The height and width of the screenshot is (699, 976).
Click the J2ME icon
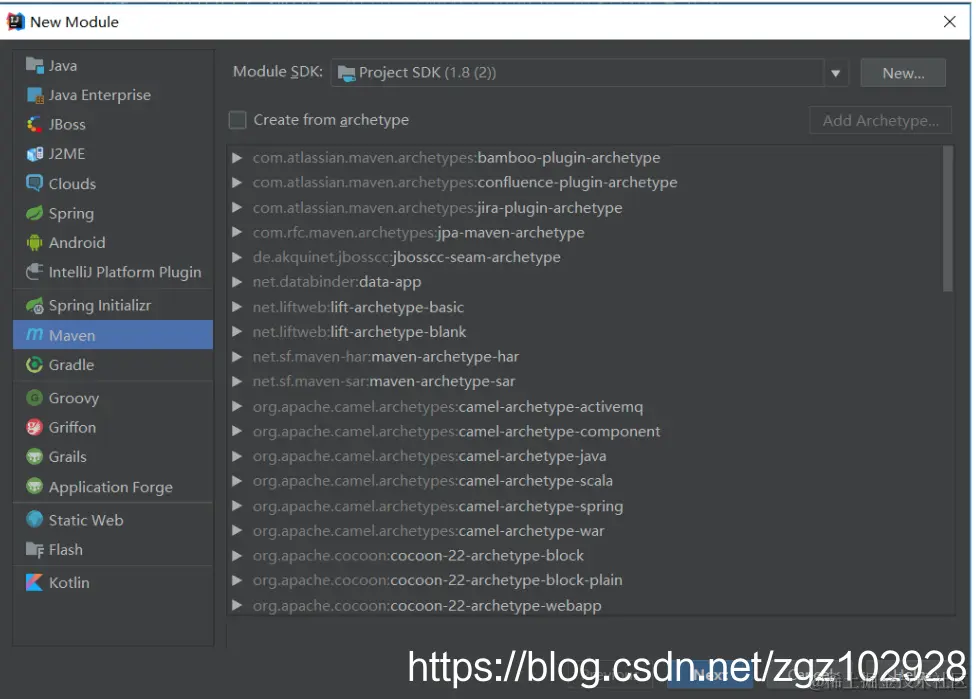click(34, 154)
